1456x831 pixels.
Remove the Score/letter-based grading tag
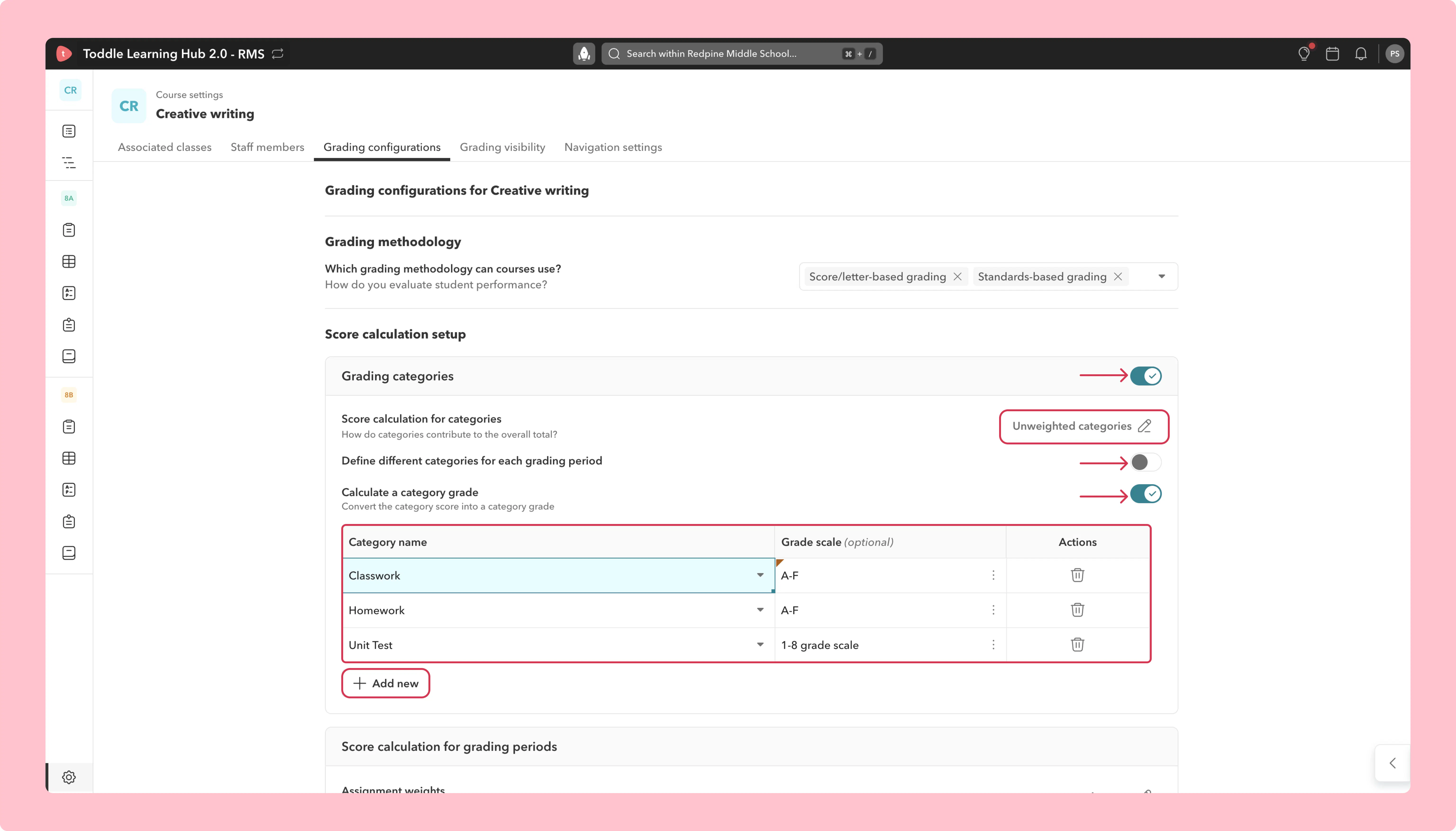[958, 277]
